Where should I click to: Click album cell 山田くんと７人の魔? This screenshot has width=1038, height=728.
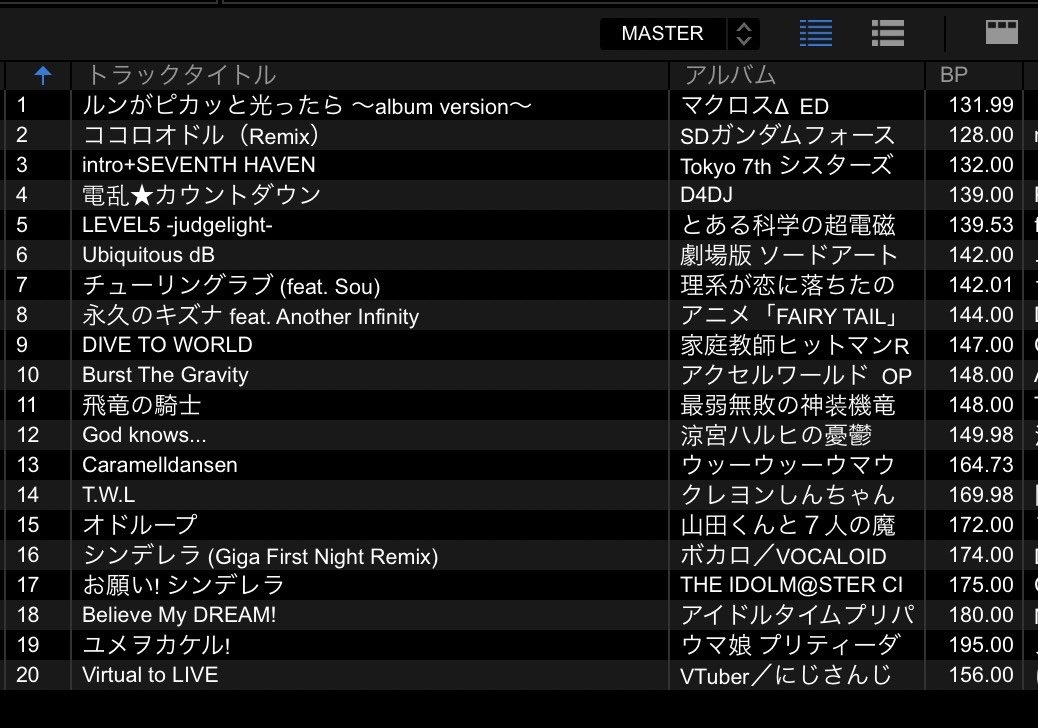tap(788, 525)
